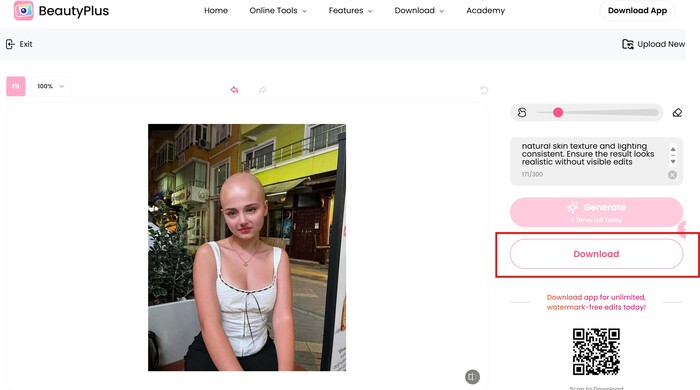Undo the last edit with pink arrow
Viewport: 700px width, 390px height.
pos(234,90)
